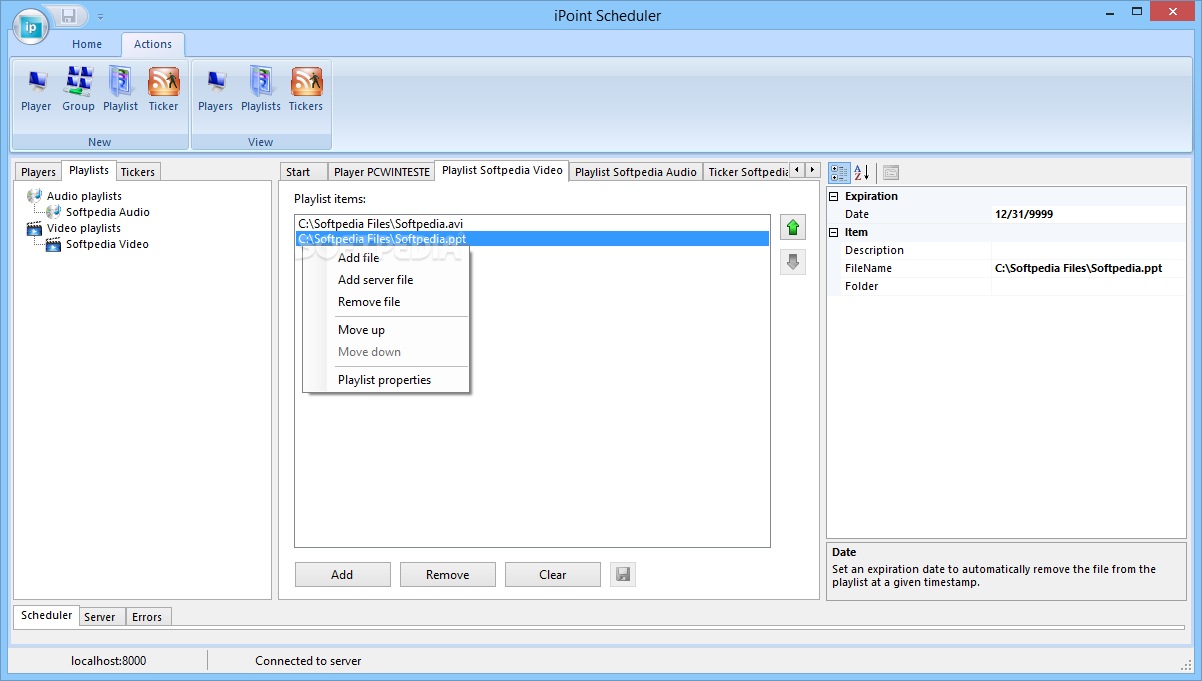
Task: Open the Tickers tab in left panel
Action: point(138,172)
